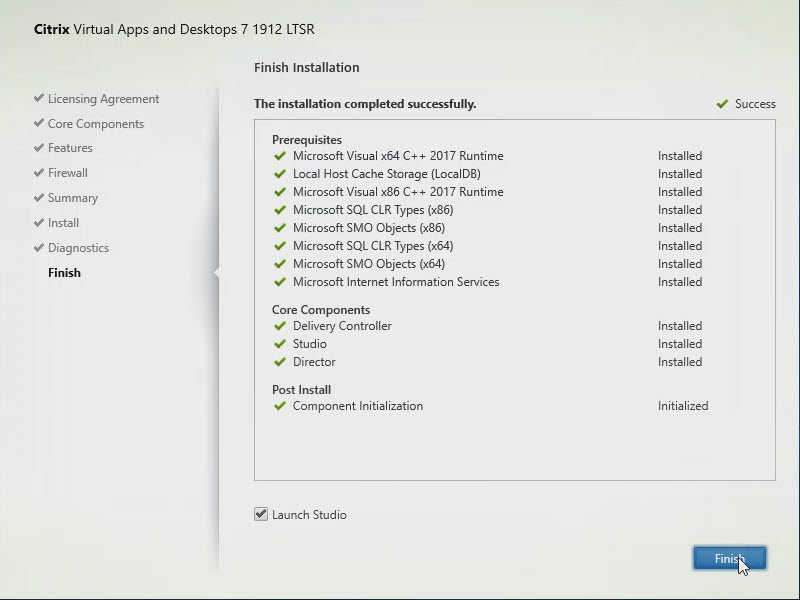The width and height of the screenshot is (800, 600).
Task: Select the Summary step
Action: coord(72,198)
